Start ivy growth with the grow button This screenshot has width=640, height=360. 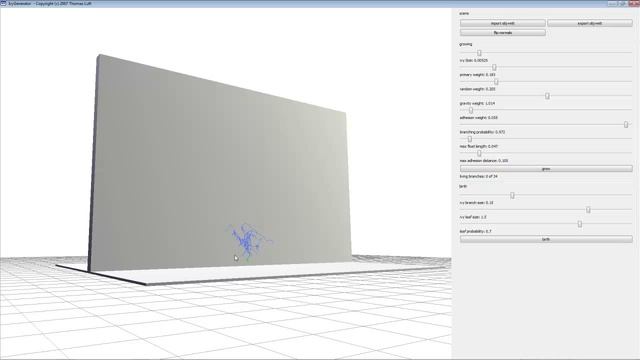(546, 169)
